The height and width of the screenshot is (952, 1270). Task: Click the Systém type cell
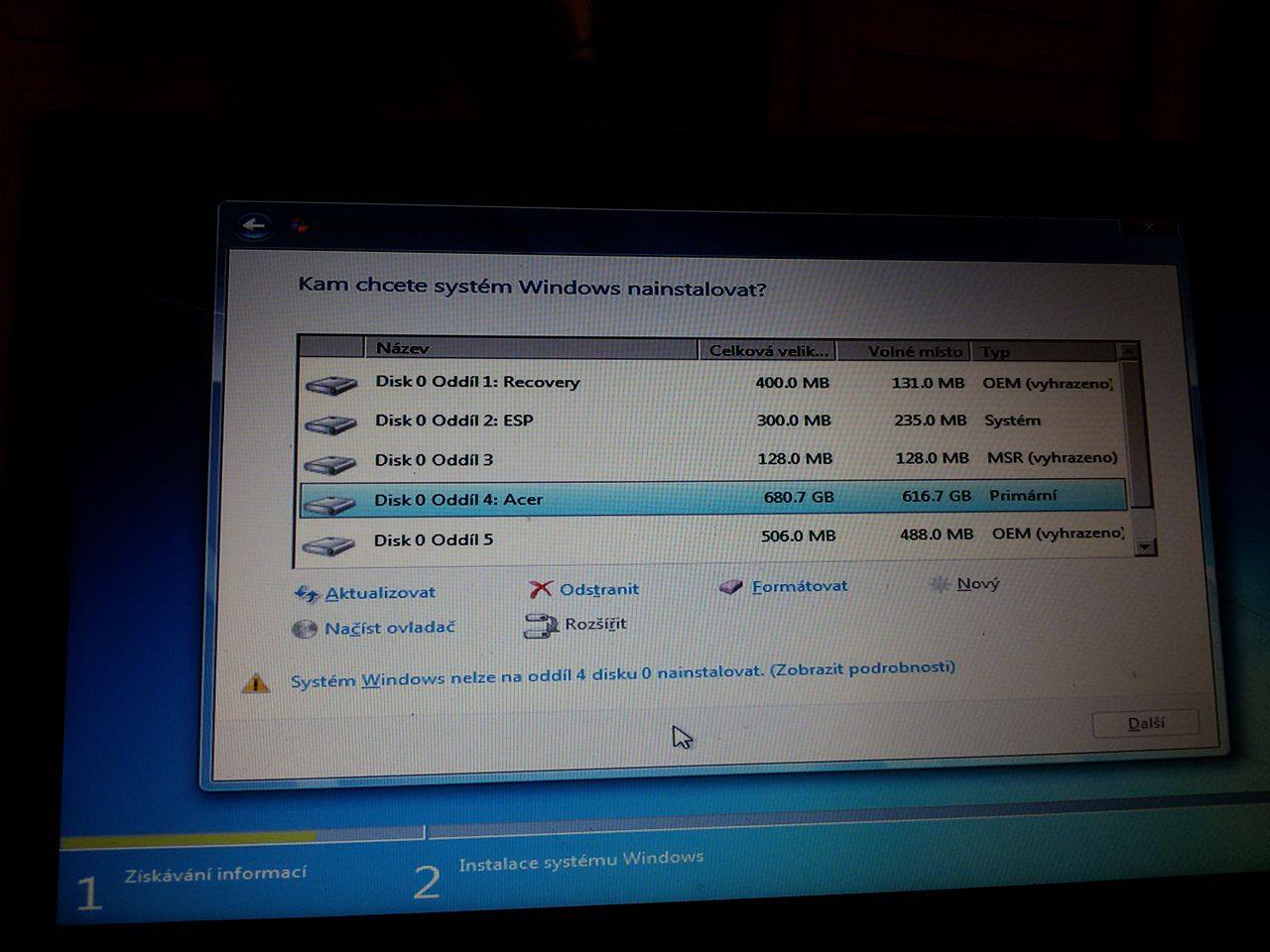1012,420
